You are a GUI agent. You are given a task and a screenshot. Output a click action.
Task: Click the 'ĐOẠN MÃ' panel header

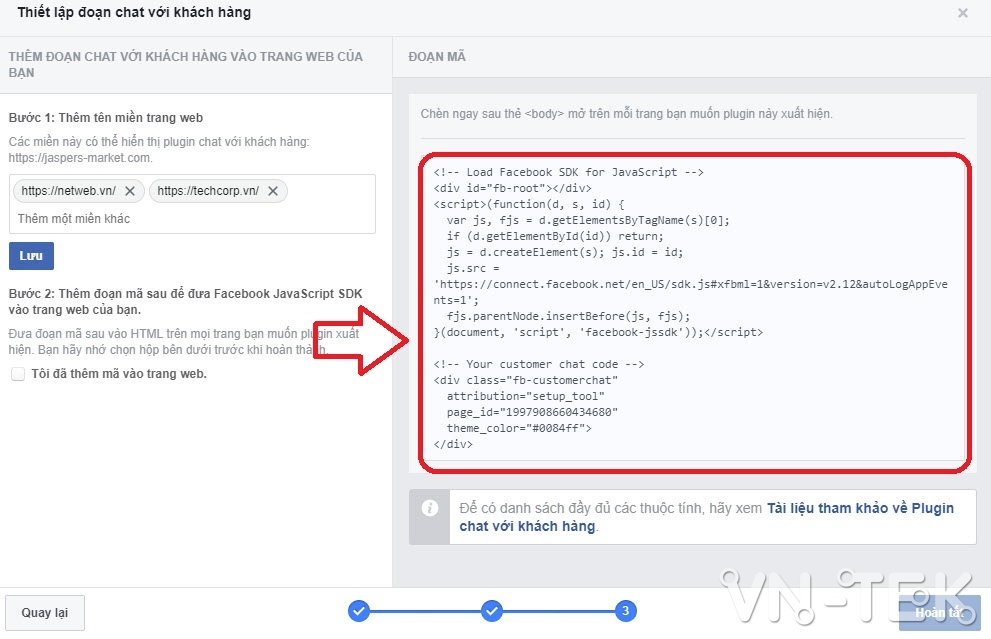(x=437, y=57)
